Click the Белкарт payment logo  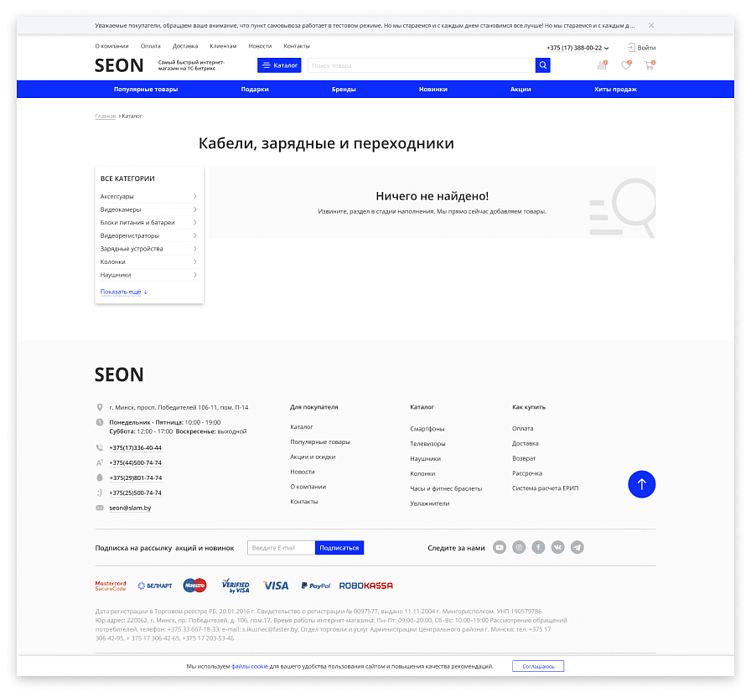click(155, 586)
